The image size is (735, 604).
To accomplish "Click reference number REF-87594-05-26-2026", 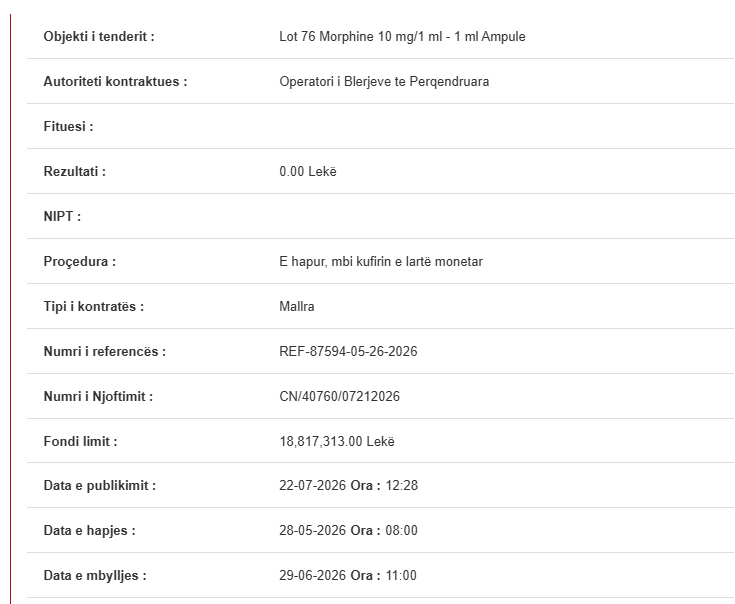I will point(348,351).
